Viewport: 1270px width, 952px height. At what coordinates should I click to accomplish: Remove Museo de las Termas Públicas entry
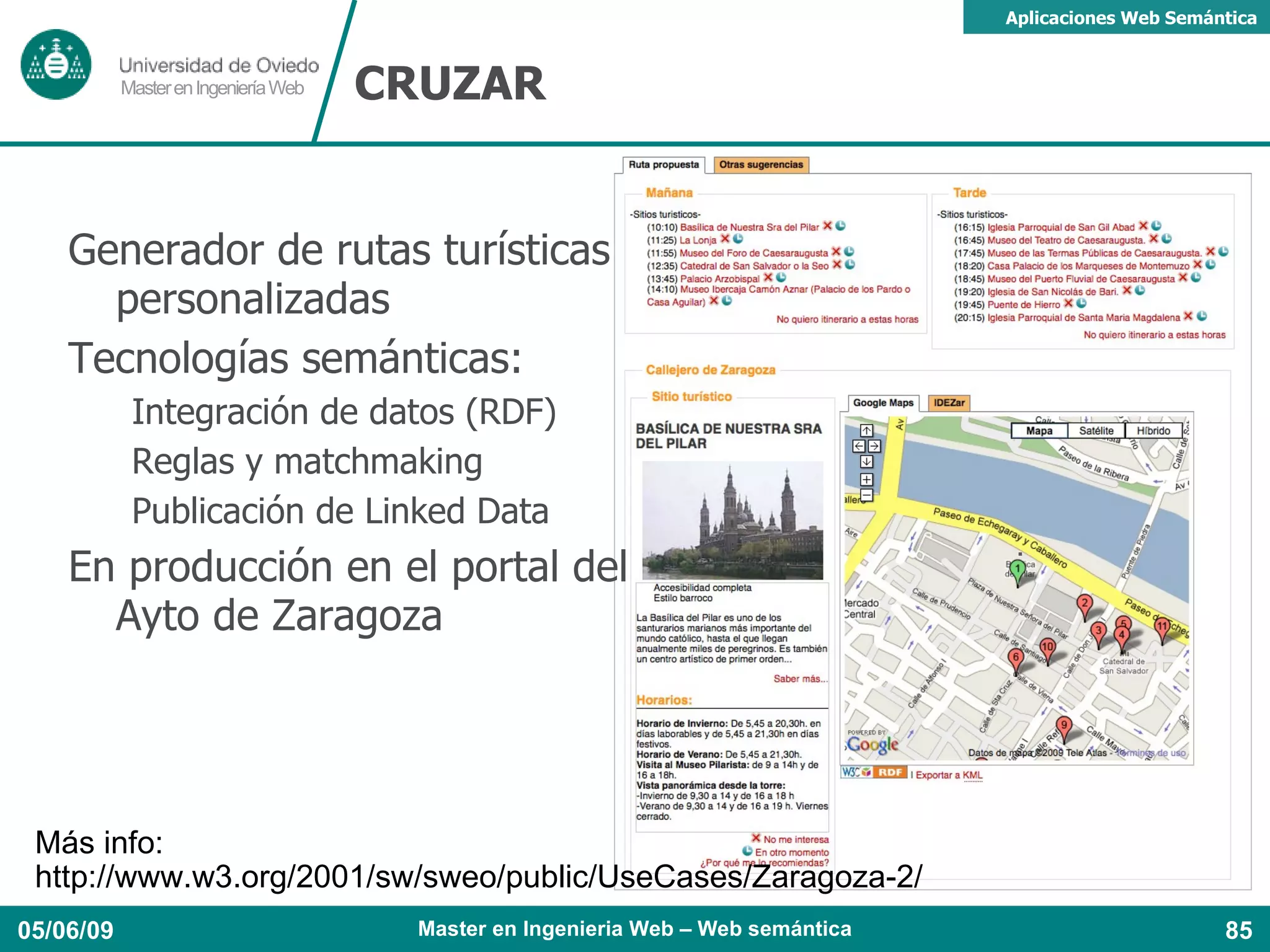coord(1210,252)
